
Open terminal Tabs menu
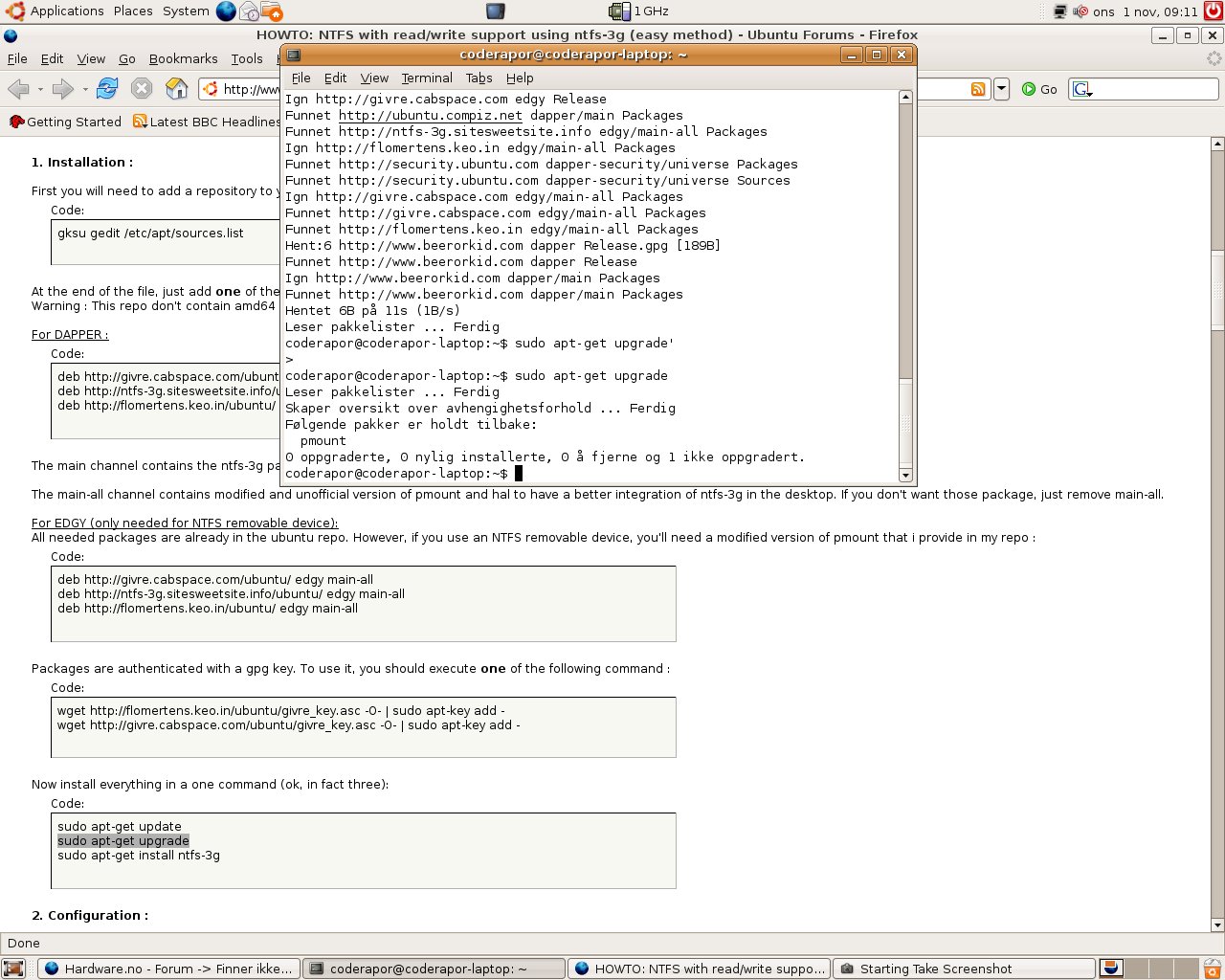click(x=479, y=78)
